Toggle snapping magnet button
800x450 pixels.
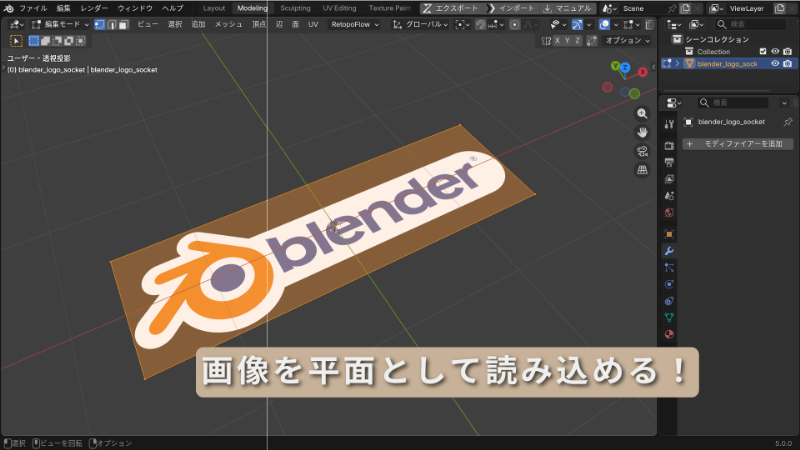pos(481,24)
